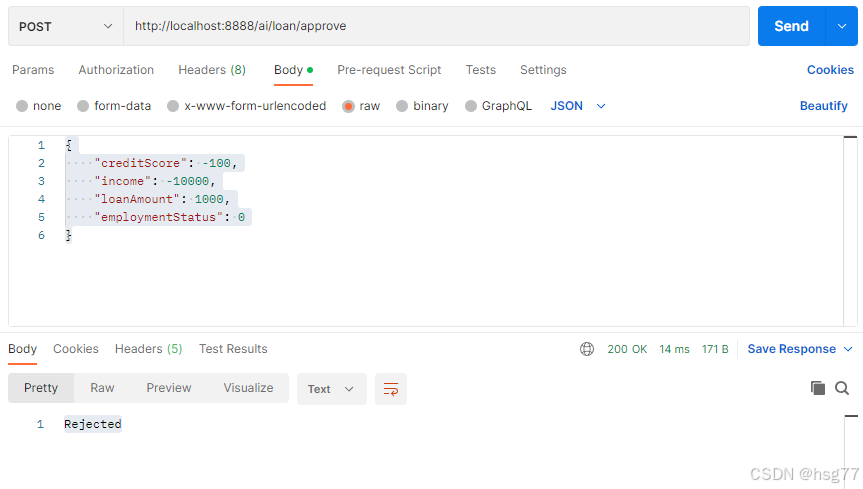Select the raw body radio button

pos(348,106)
